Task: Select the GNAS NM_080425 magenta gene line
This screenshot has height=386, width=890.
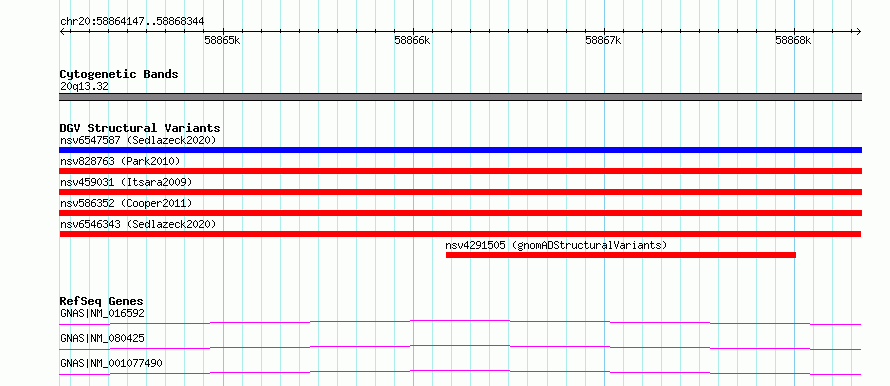Action: (460, 347)
